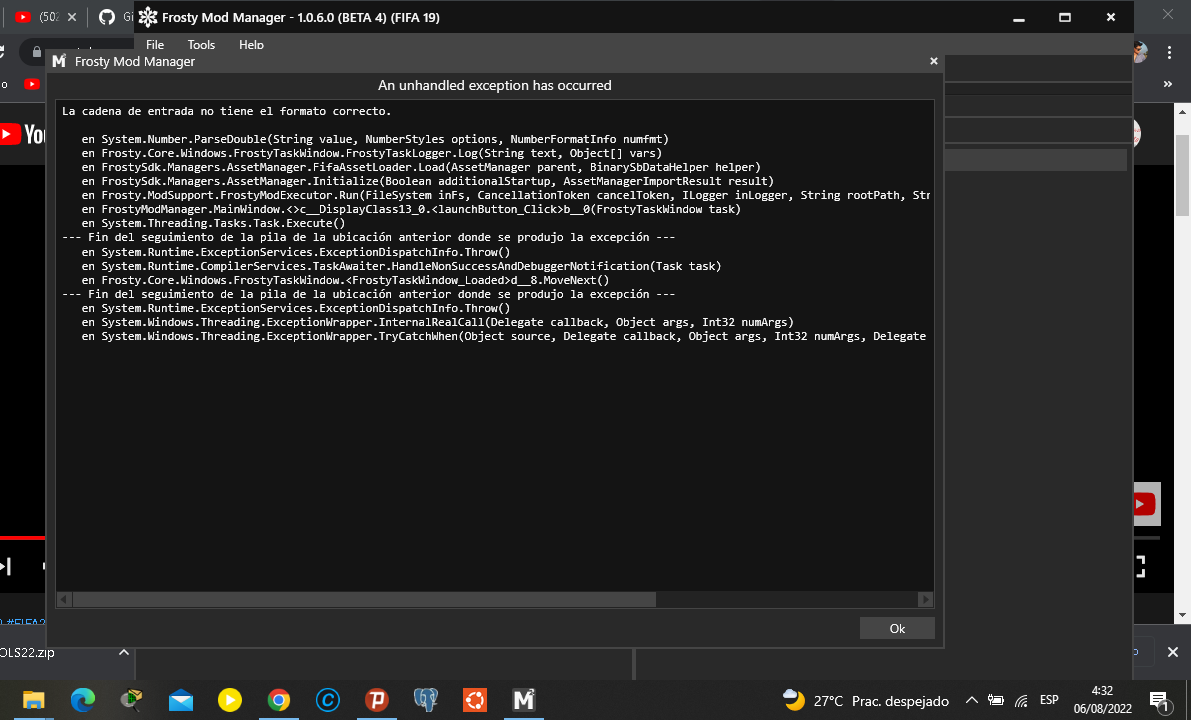Click the stack line 'AssetManager.Initialize'
Viewport: 1191px width, 720px height.
coord(428,181)
